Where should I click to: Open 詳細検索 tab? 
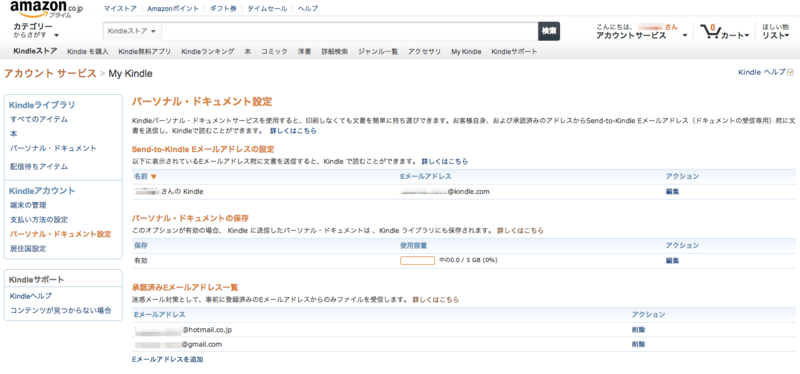(335, 52)
